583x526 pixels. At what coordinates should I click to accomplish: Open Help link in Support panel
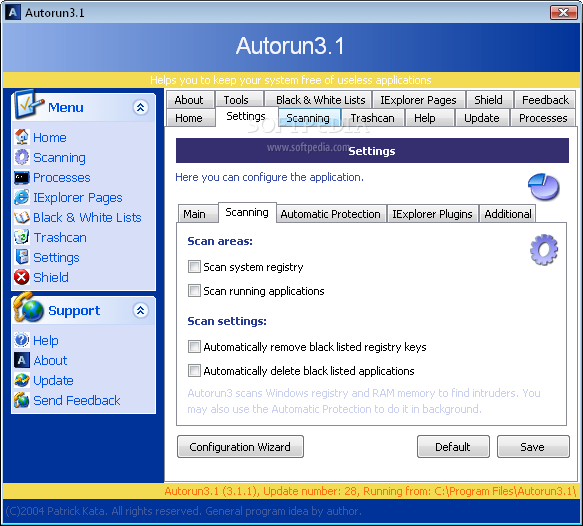click(46, 341)
